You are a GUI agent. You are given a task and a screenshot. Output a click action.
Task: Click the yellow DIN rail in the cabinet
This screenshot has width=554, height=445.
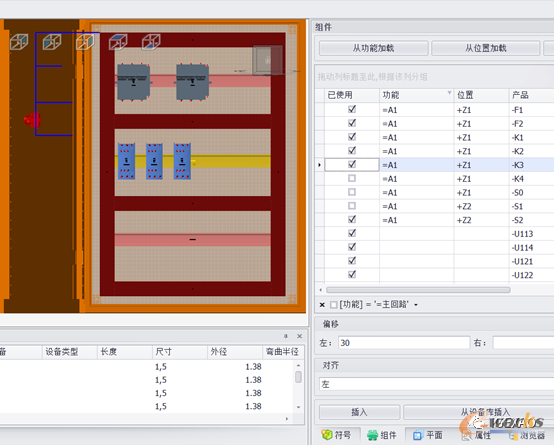click(x=230, y=162)
